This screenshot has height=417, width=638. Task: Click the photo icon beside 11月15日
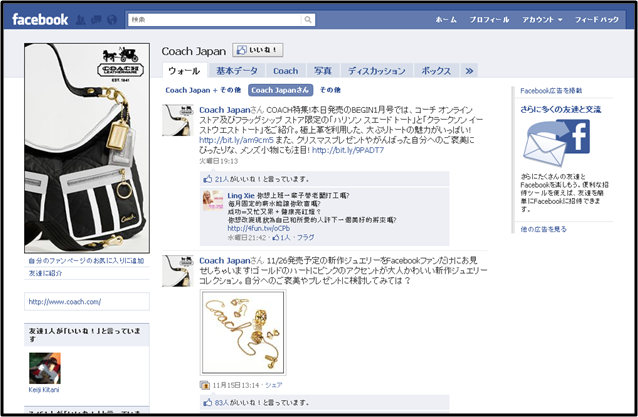(x=205, y=385)
